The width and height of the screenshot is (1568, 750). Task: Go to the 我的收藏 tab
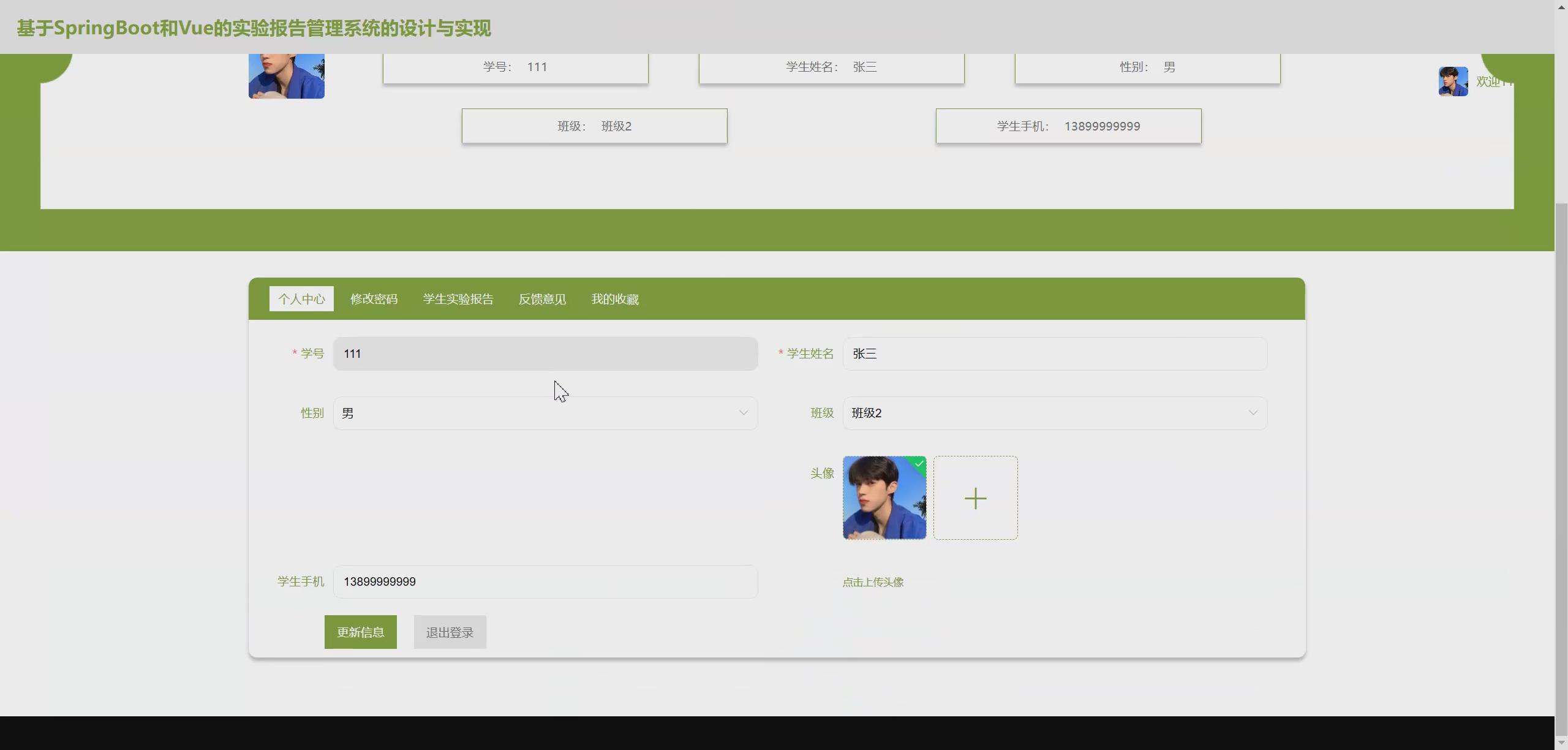[x=614, y=298]
